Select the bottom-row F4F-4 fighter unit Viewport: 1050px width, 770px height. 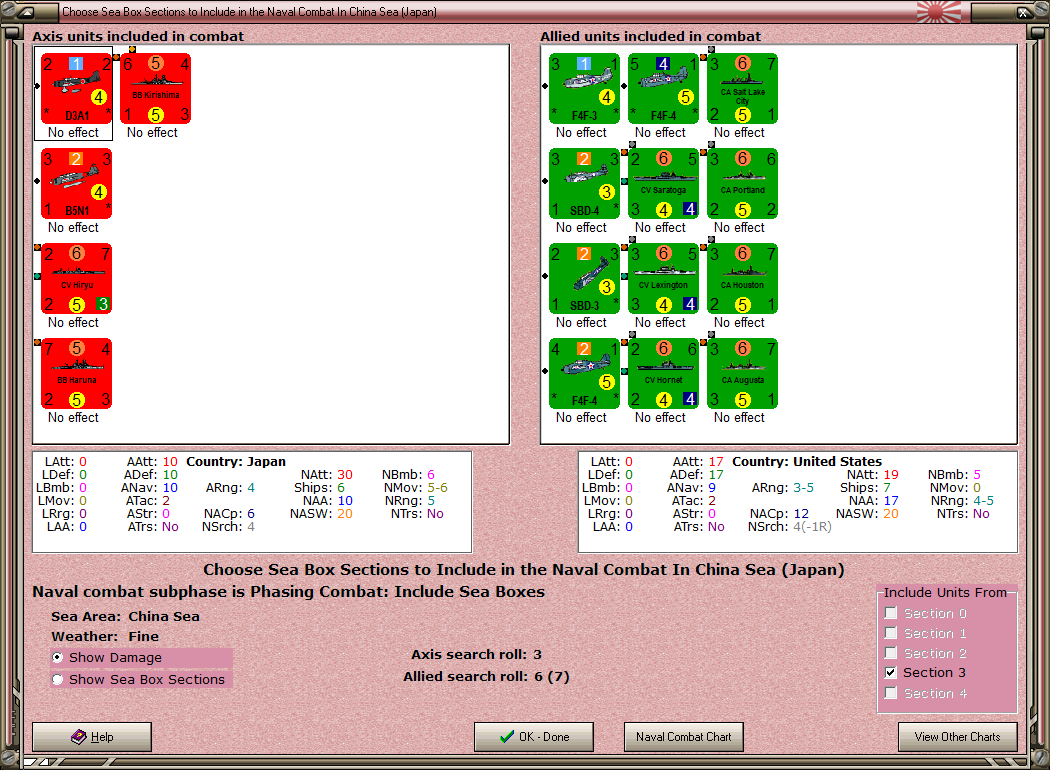(585, 374)
